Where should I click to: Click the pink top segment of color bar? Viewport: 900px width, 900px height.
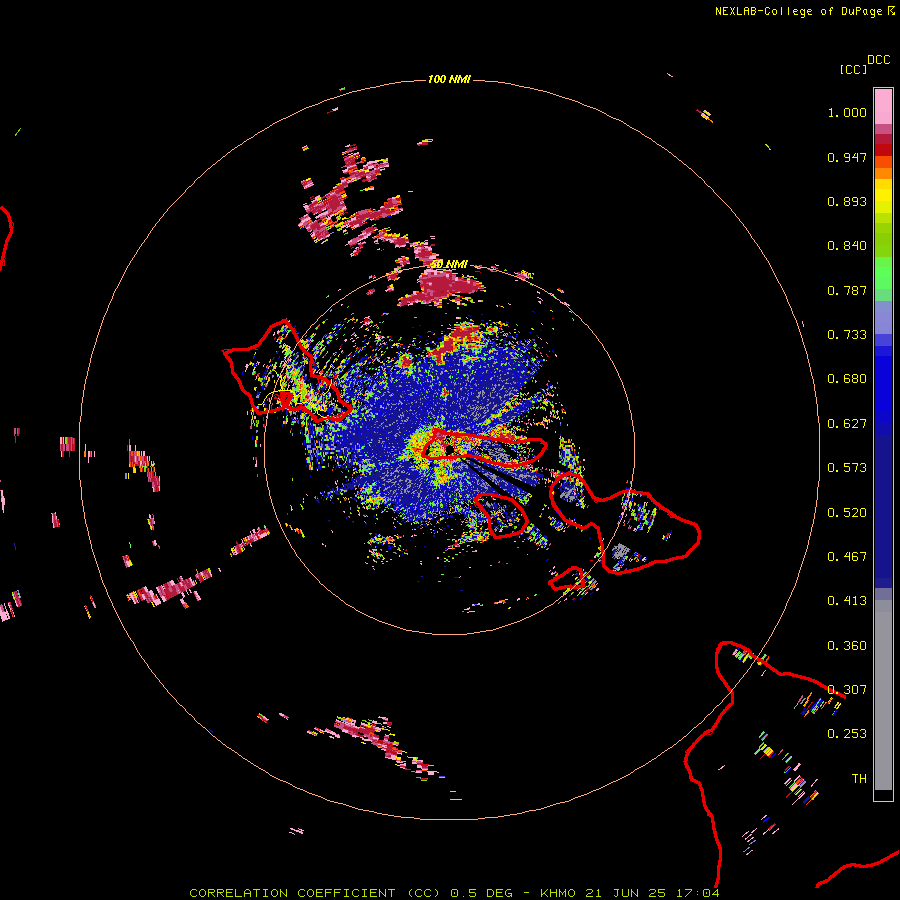click(883, 107)
